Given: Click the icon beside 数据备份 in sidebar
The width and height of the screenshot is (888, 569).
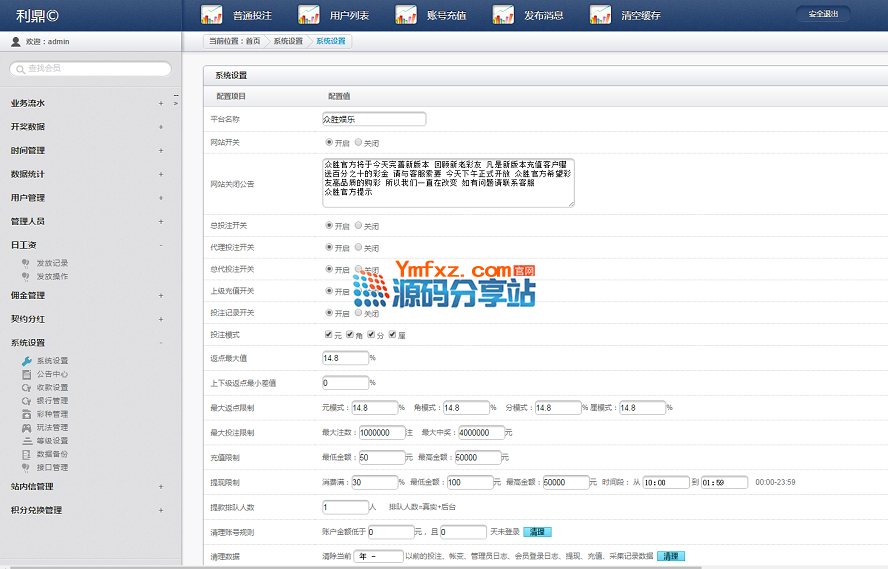Looking at the screenshot, I should (x=27, y=454).
